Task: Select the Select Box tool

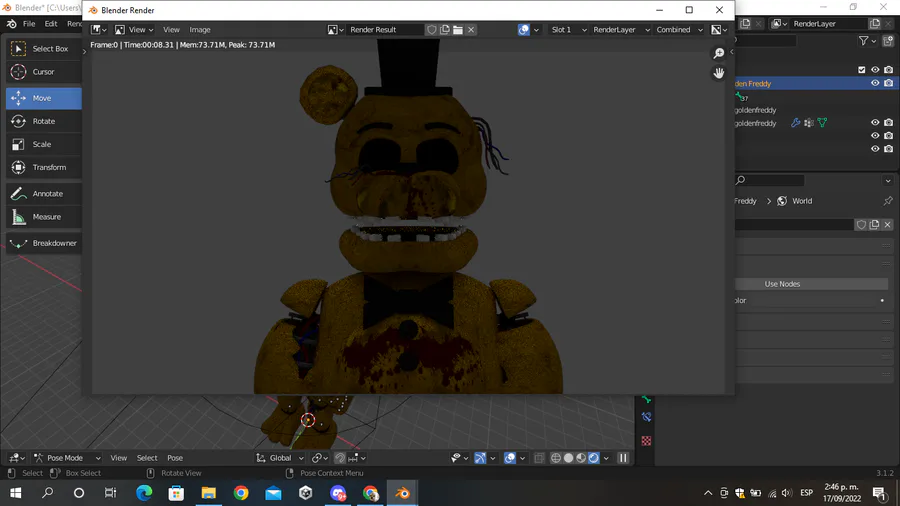Action: click(44, 49)
